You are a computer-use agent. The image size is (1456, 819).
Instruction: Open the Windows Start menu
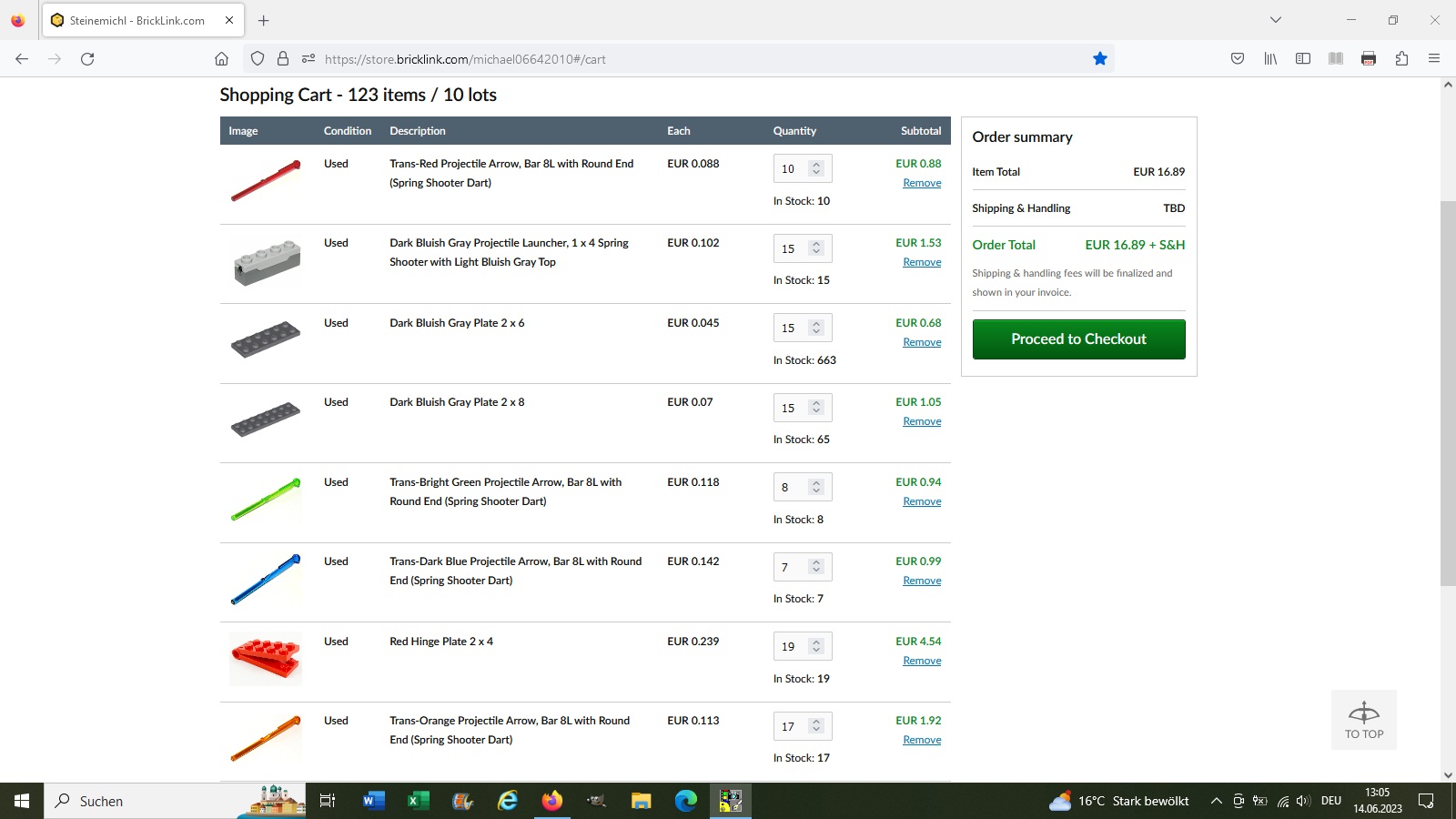[x=22, y=801]
